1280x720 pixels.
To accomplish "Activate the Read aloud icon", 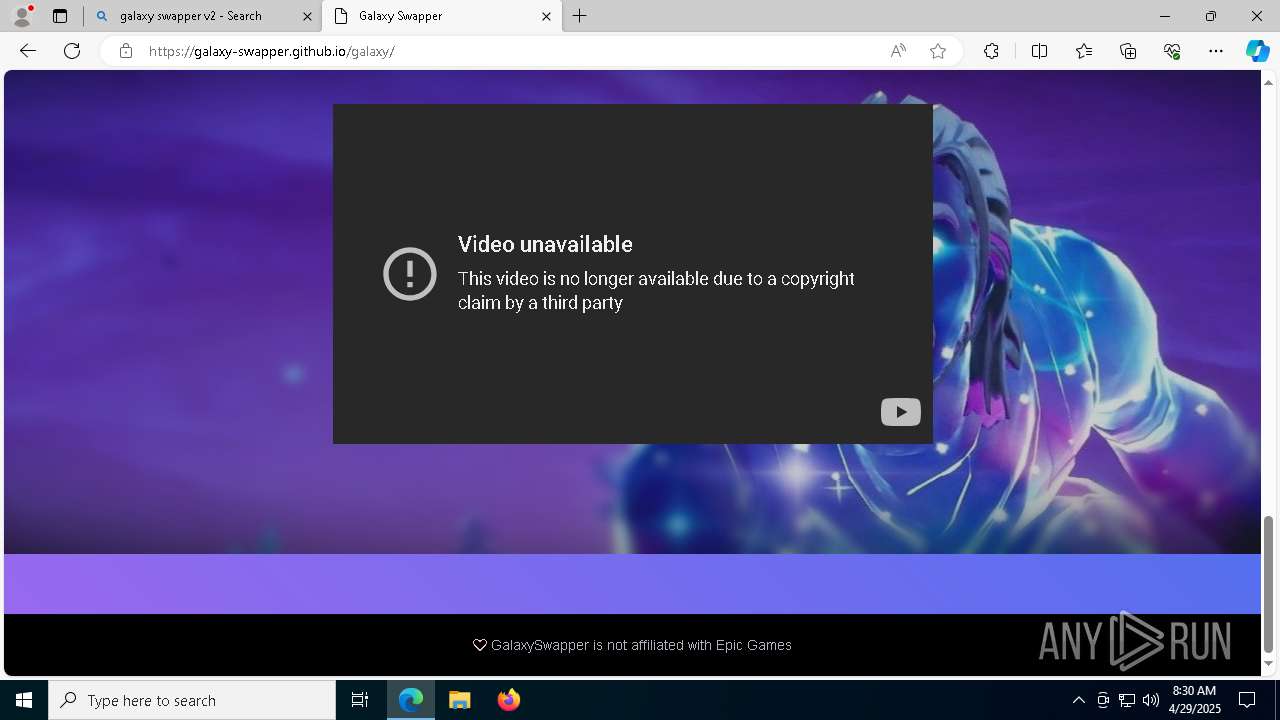I will [x=898, y=51].
